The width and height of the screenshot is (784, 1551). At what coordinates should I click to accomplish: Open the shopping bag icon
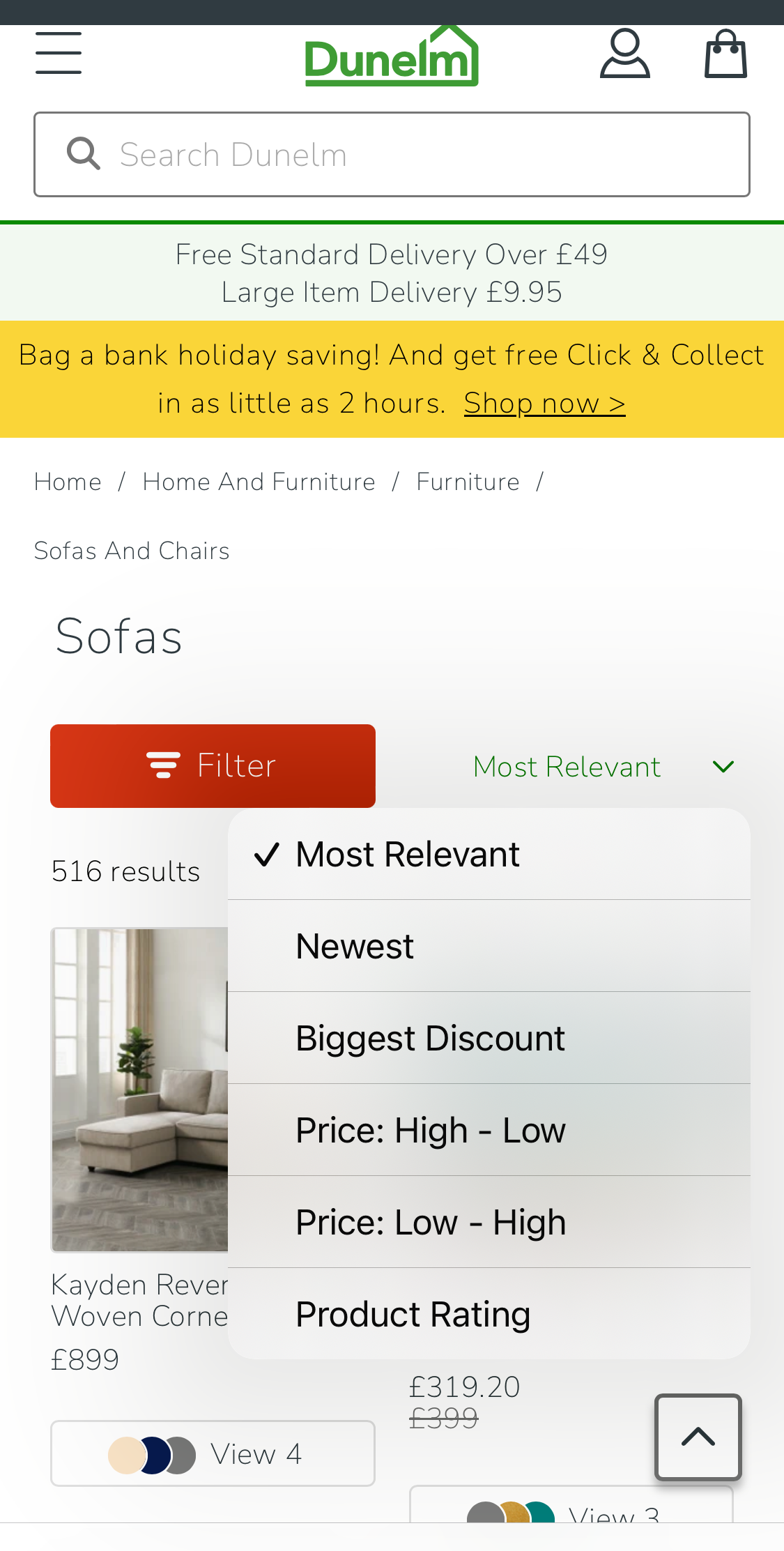[x=725, y=52]
